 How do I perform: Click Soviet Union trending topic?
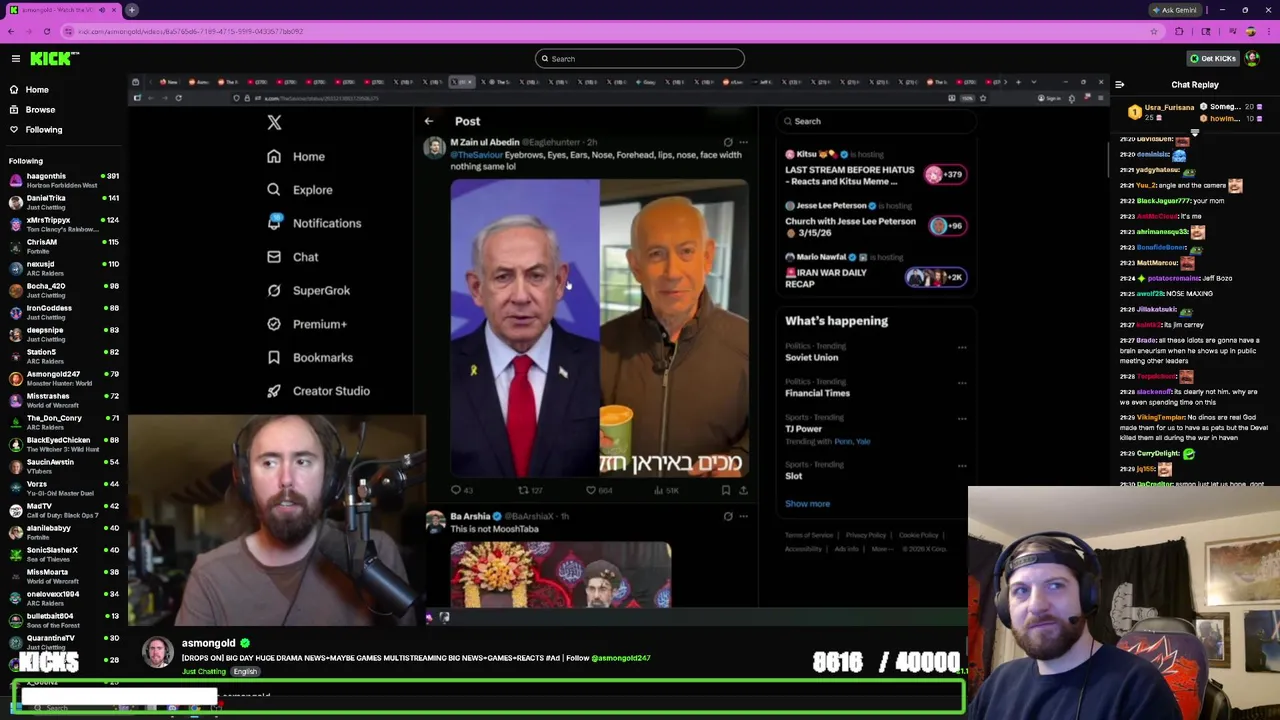(x=811, y=357)
